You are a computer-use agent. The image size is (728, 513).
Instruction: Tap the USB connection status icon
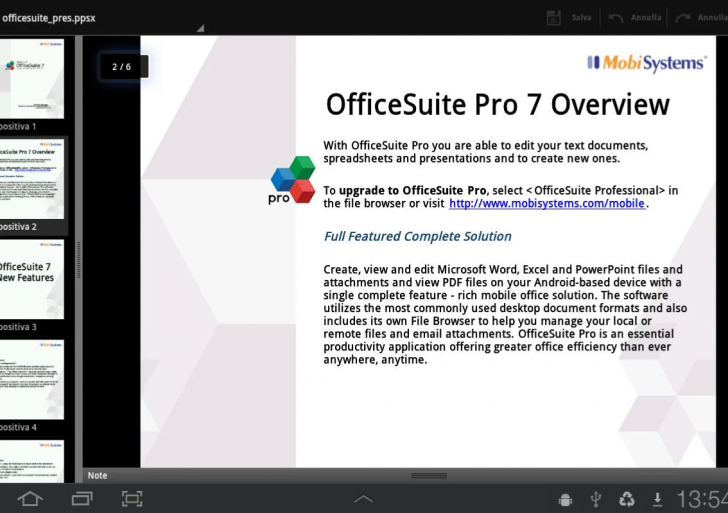[x=596, y=500]
